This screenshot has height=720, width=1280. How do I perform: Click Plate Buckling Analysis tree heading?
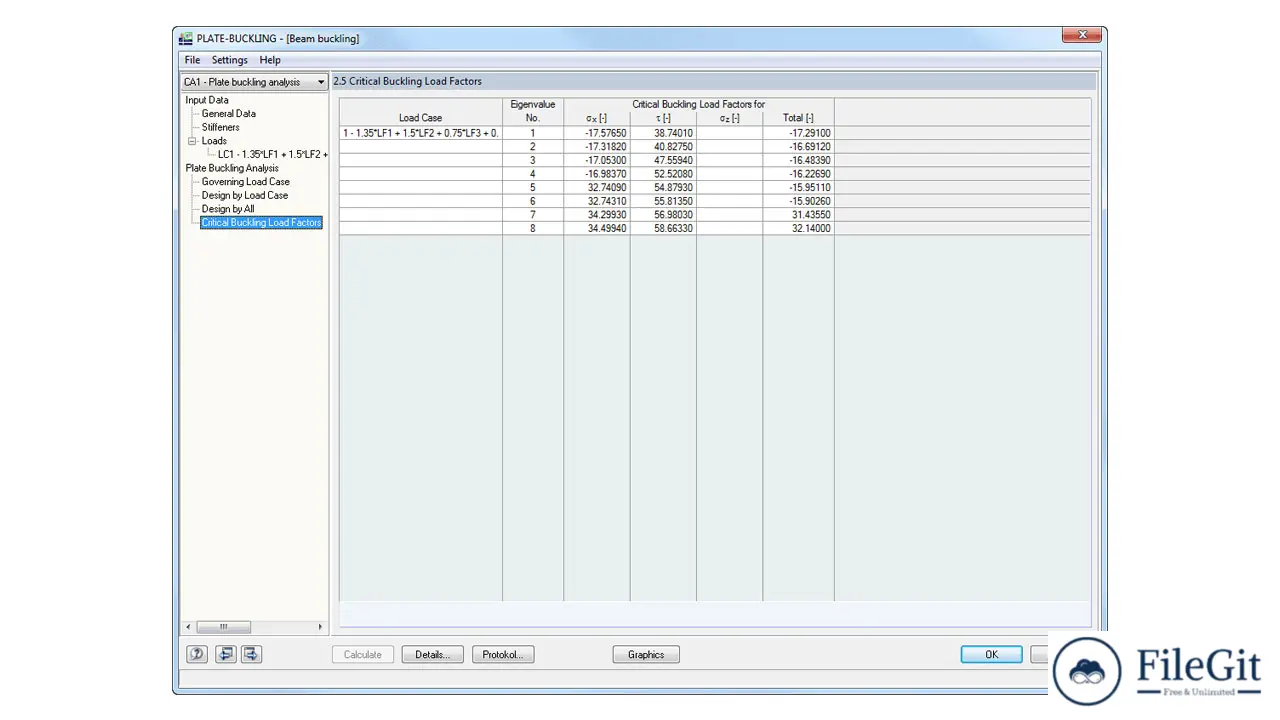coord(232,168)
